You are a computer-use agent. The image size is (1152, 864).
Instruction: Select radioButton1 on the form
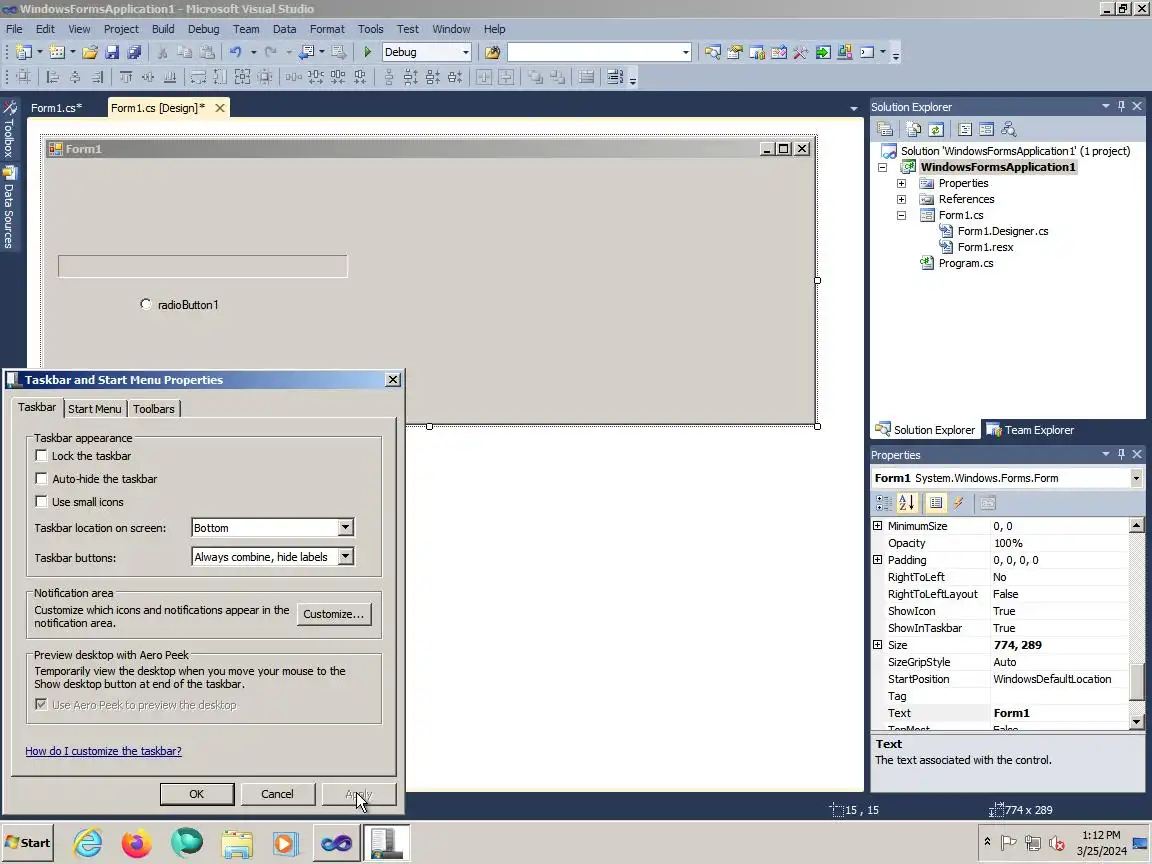coord(179,304)
